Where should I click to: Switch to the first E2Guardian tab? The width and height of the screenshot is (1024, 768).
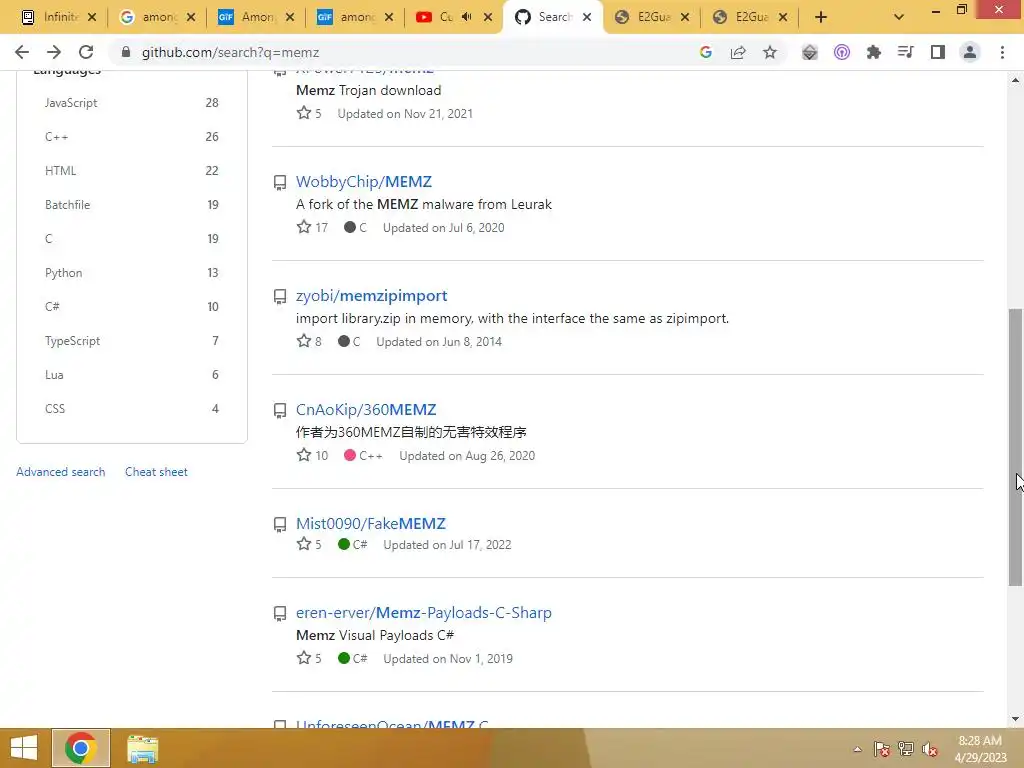(652, 17)
